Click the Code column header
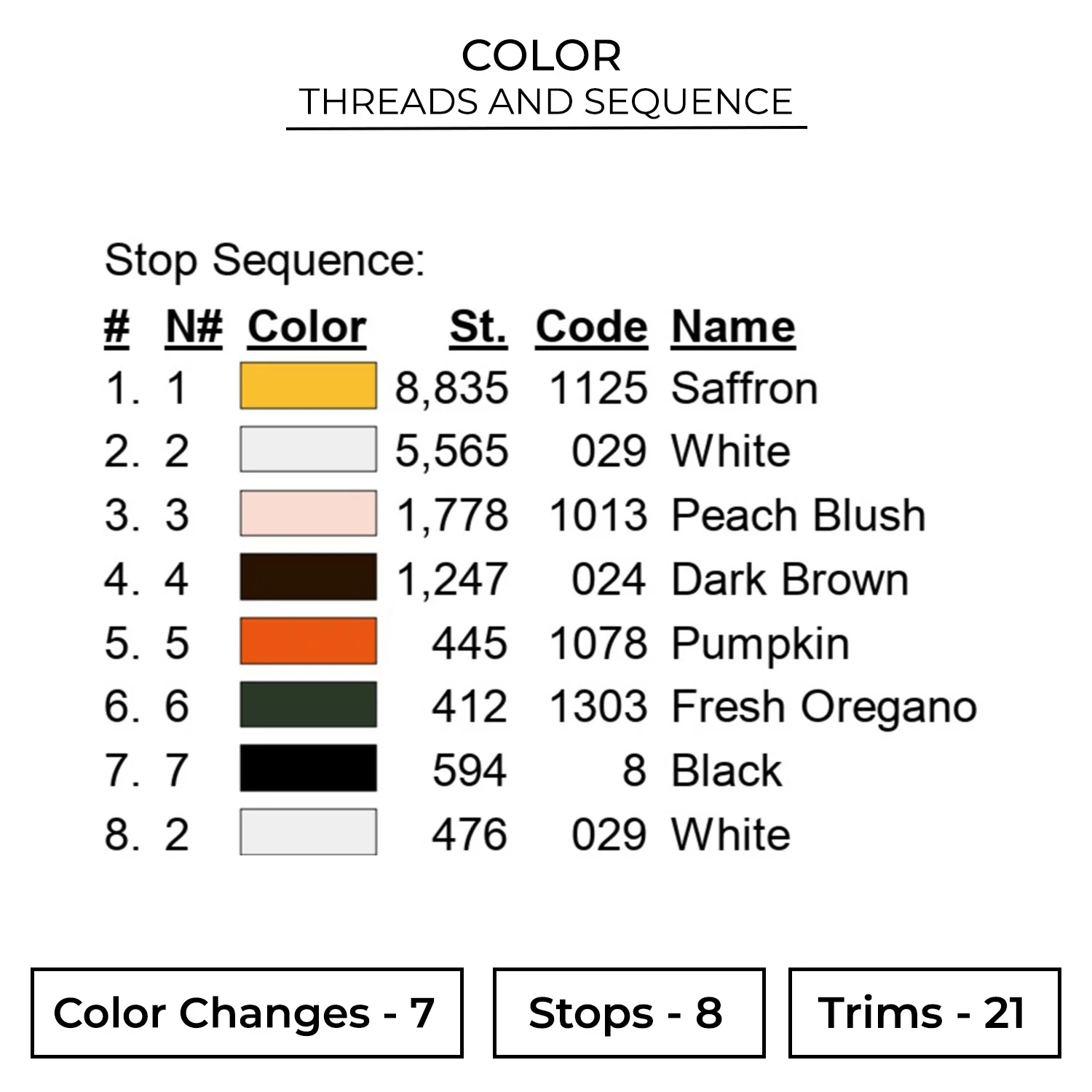 coord(591,327)
